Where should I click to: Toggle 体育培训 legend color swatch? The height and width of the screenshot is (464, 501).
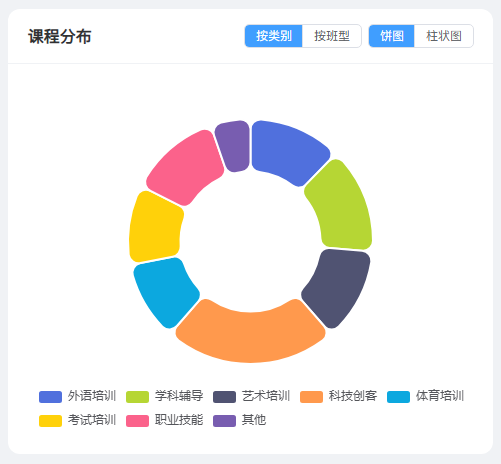tap(398, 397)
